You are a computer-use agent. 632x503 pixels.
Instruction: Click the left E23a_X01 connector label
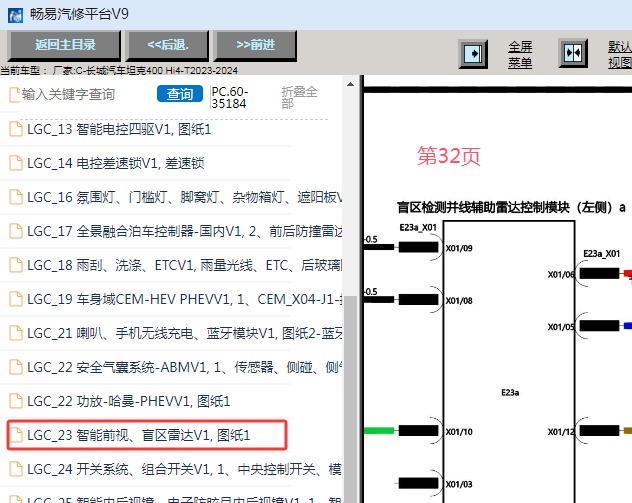tap(418, 228)
